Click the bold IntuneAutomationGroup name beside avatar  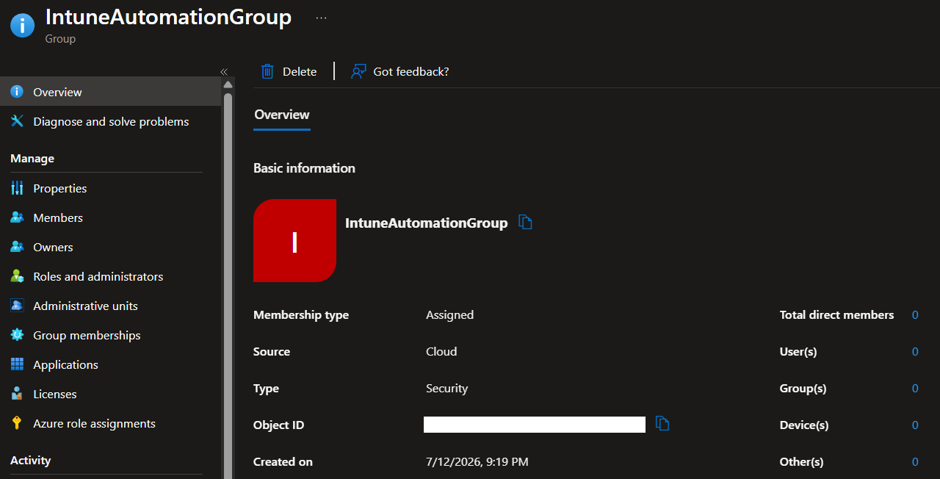(426, 223)
